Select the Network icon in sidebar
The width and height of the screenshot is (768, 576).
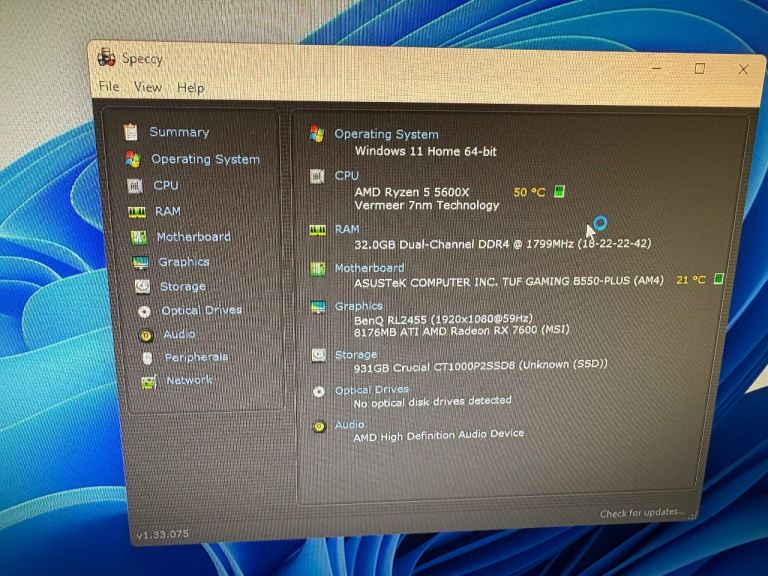(x=148, y=381)
